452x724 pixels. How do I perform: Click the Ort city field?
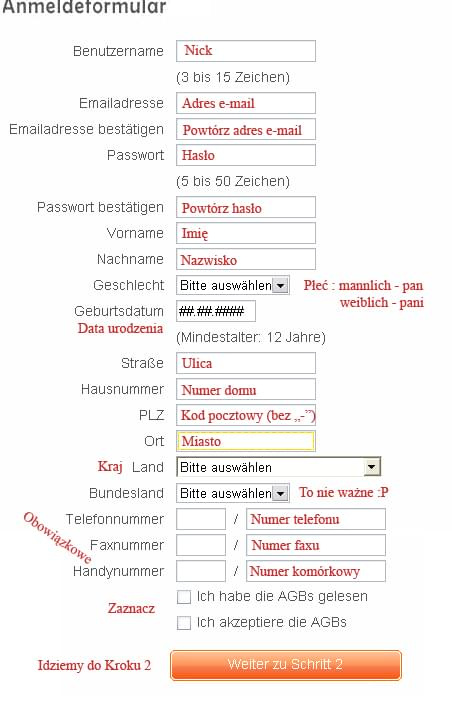(246, 441)
